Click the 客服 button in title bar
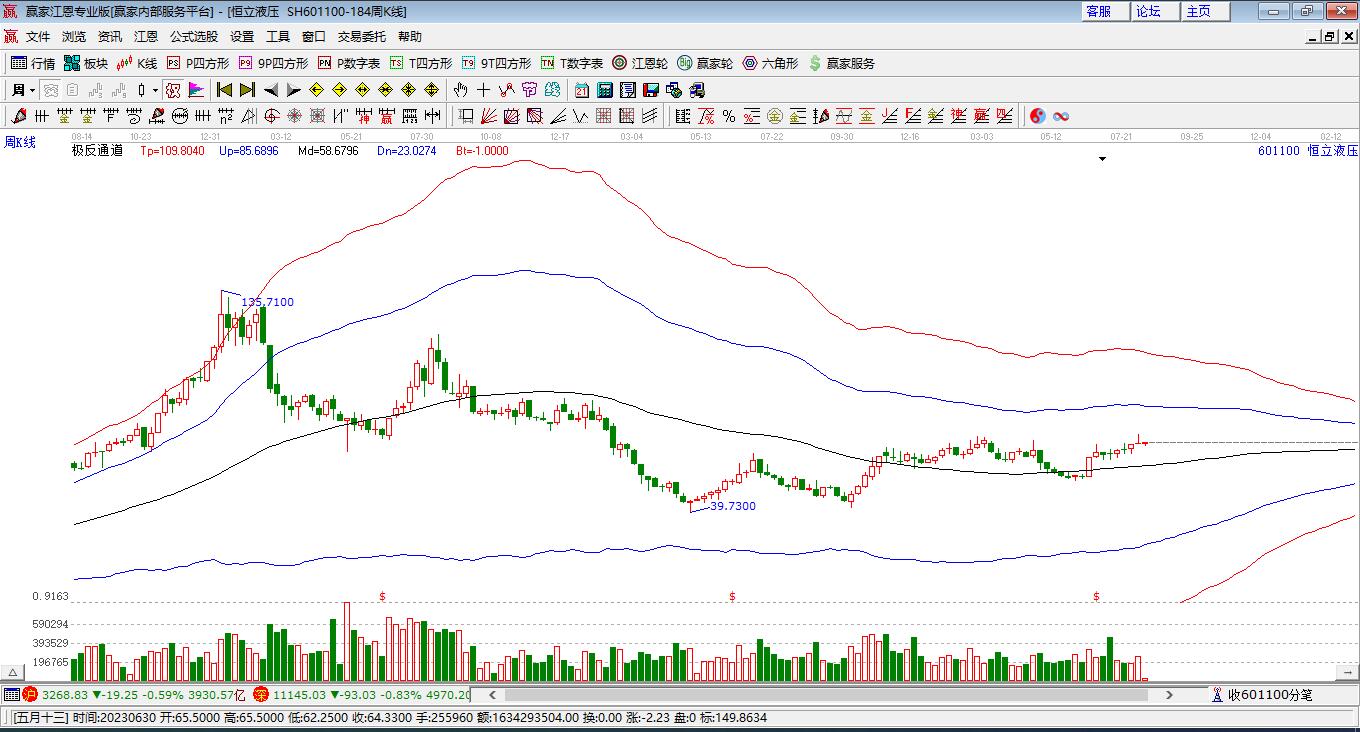The height and width of the screenshot is (732, 1360). coord(1098,11)
